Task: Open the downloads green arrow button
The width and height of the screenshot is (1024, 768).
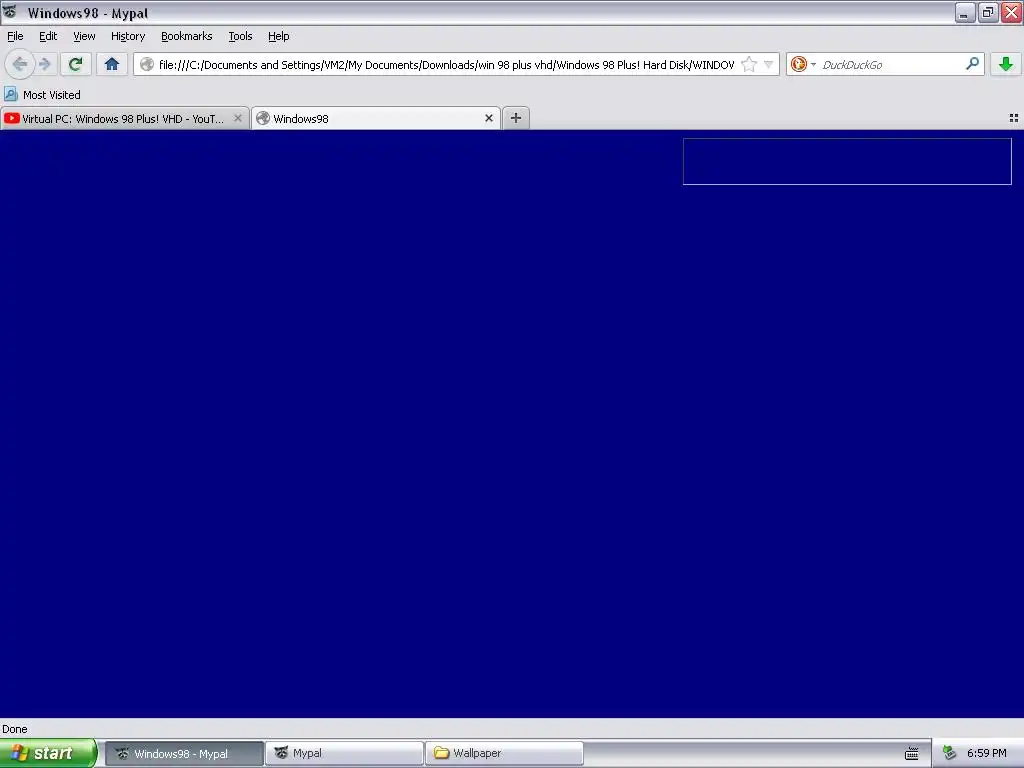Action: (1005, 64)
